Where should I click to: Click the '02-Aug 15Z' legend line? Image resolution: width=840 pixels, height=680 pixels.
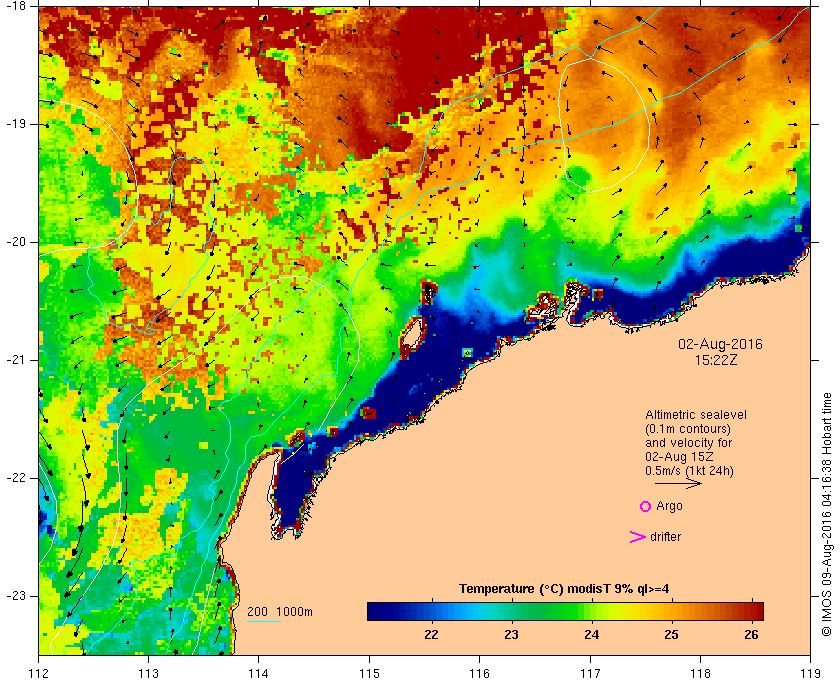[679, 457]
